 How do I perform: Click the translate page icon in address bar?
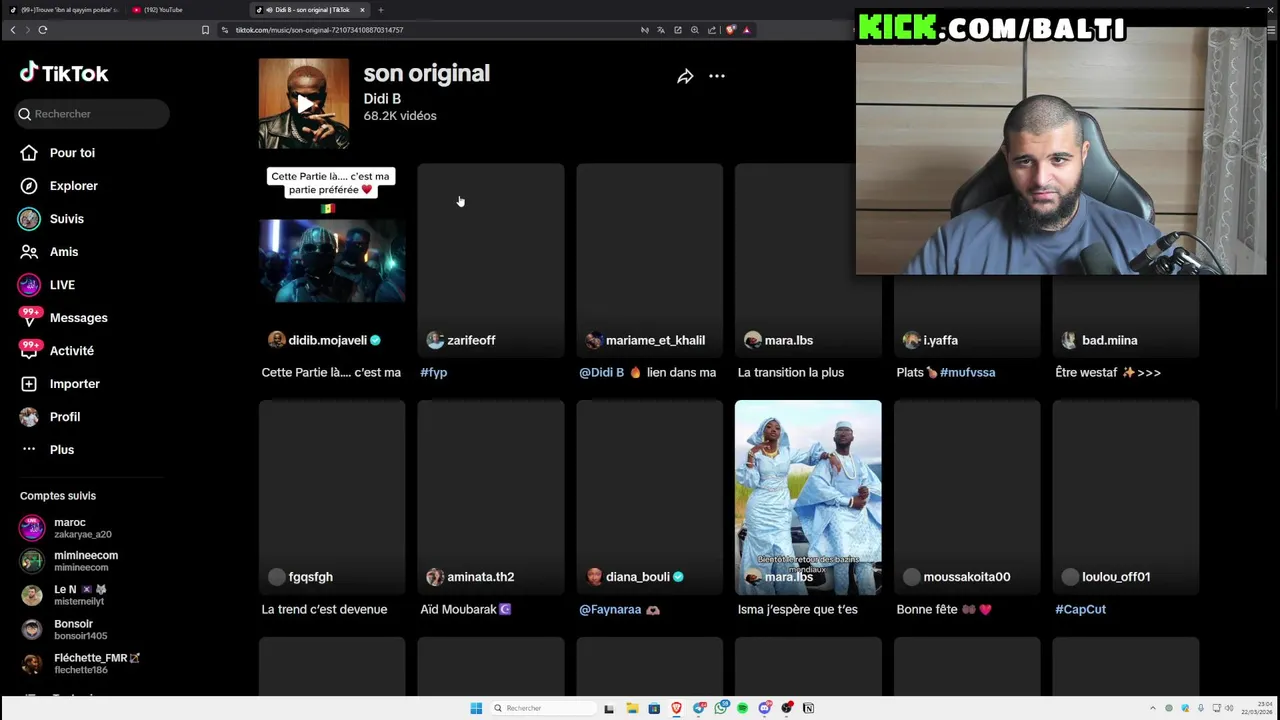tap(661, 30)
